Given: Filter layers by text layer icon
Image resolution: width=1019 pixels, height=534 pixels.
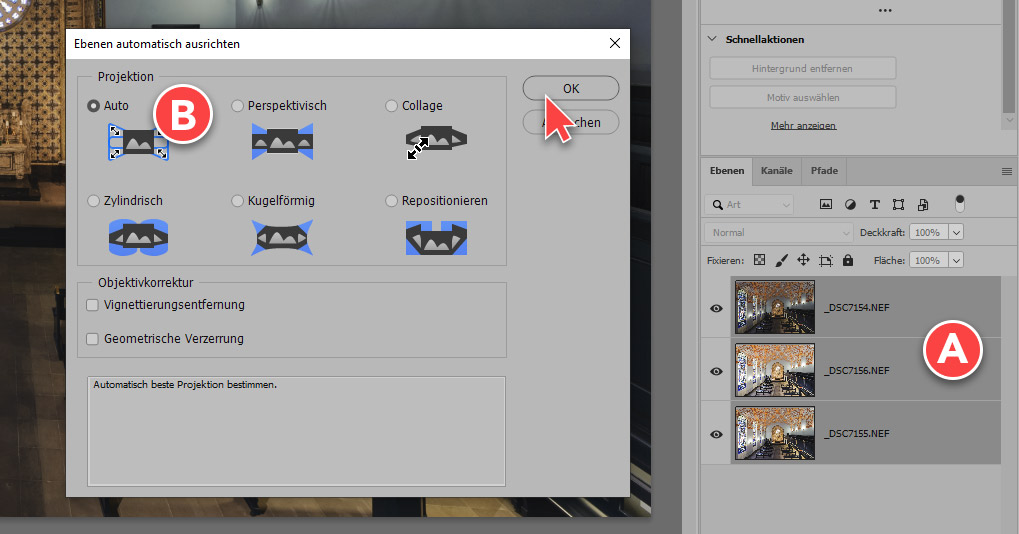Looking at the screenshot, I should pyautogui.click(x=874, y=204).
